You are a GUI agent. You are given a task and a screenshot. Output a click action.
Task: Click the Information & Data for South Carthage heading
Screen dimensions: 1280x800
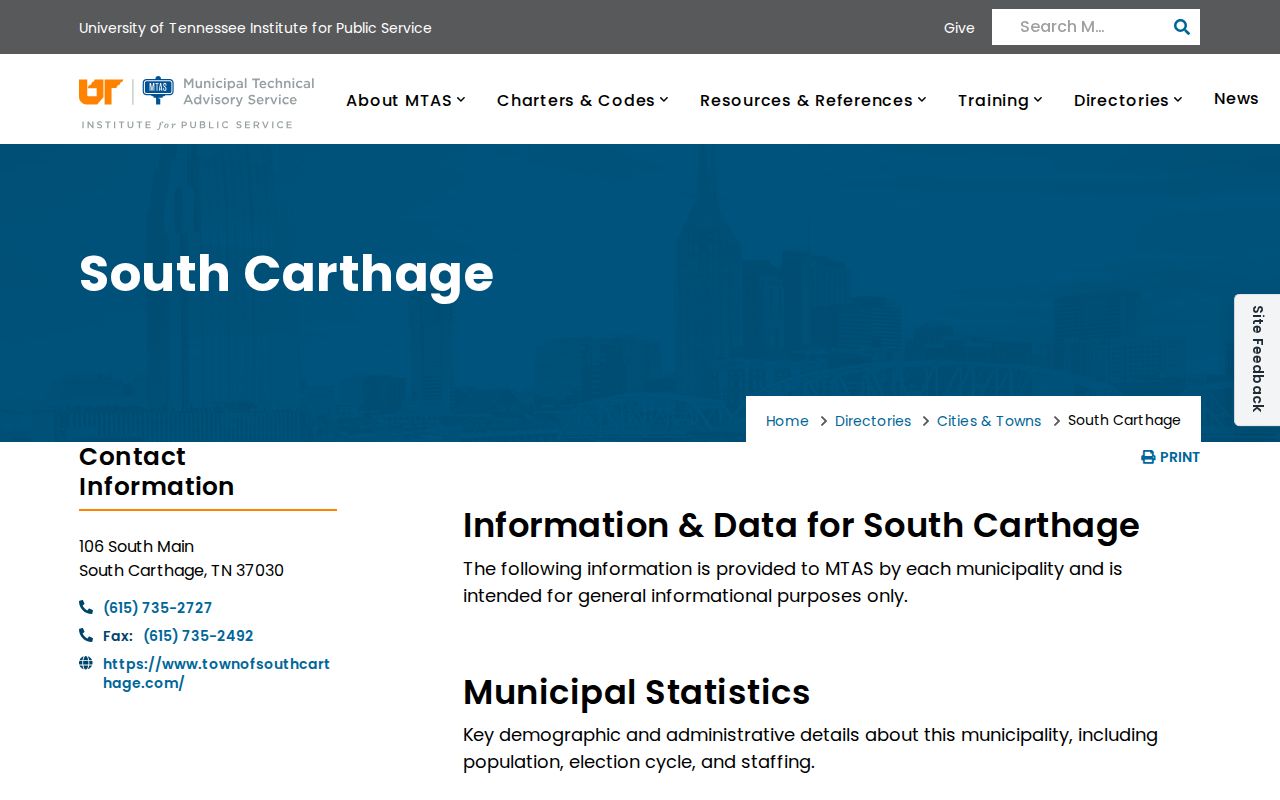[x=801, y=525]
